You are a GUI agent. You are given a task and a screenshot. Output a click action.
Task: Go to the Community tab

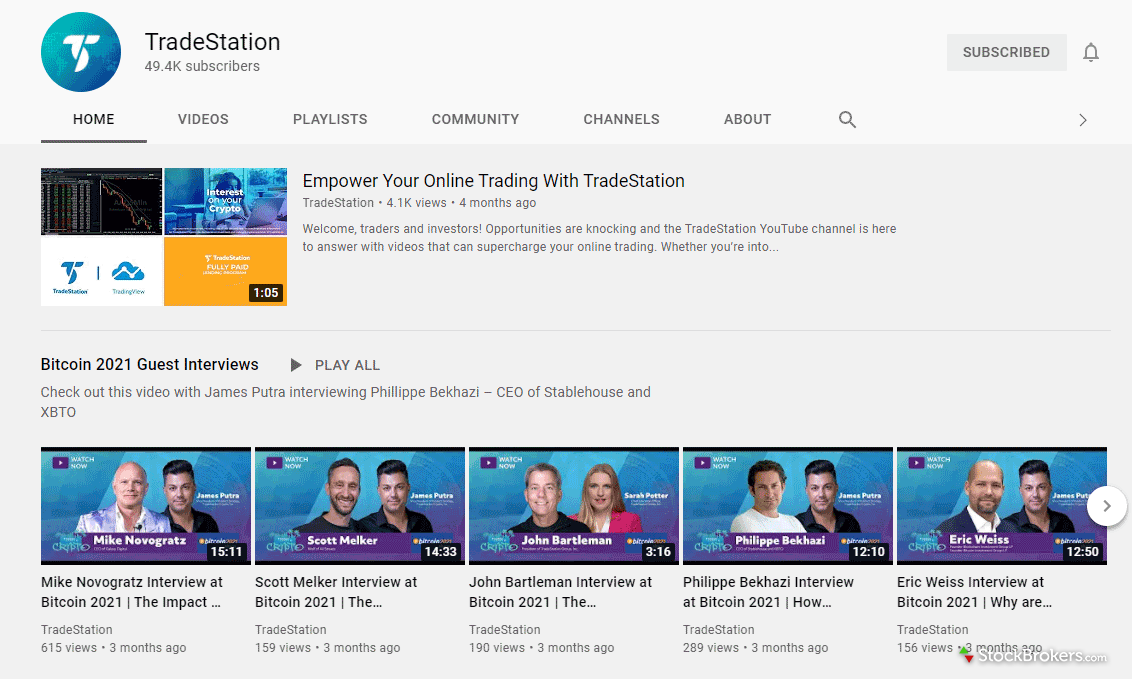(x=475, y=119)
